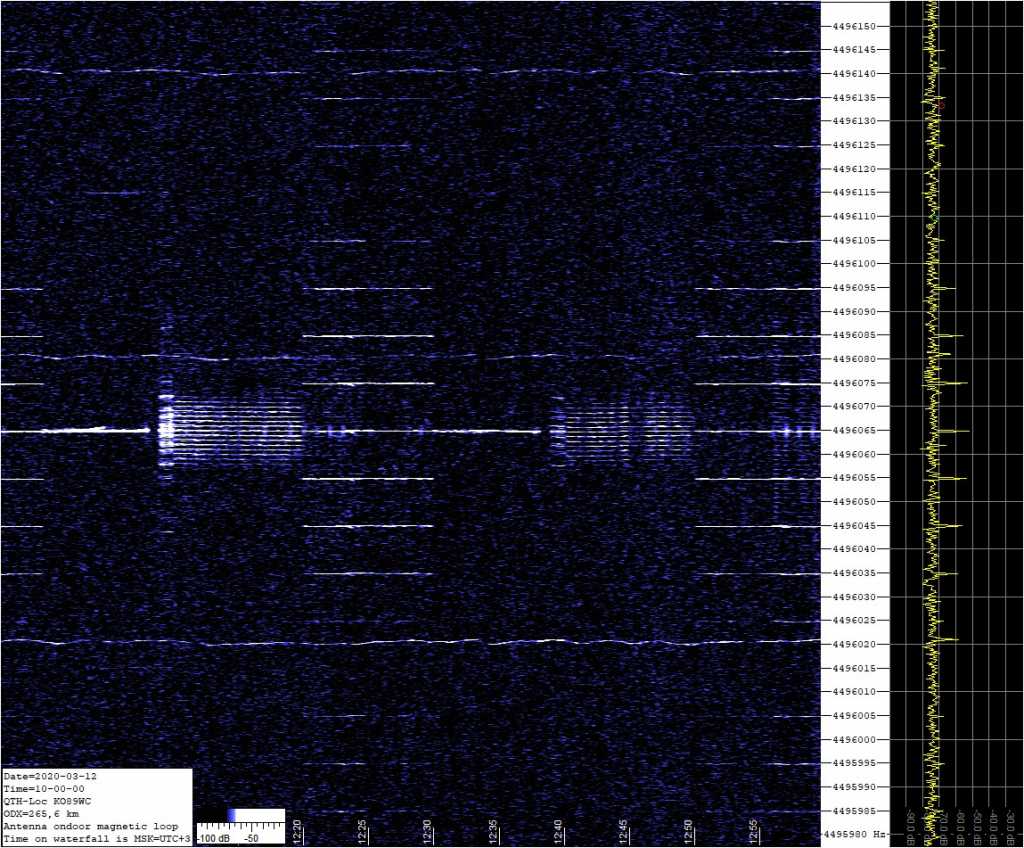Click the 4496015 frequency label

point(854,668)
